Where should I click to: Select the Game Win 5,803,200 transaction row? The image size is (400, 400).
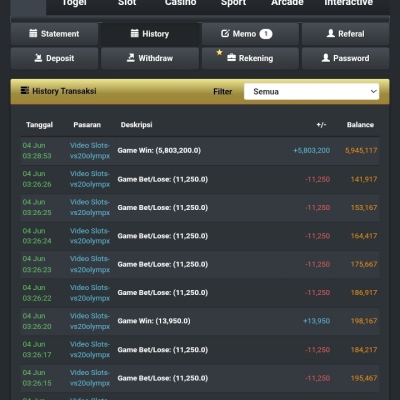coord(200,151)
